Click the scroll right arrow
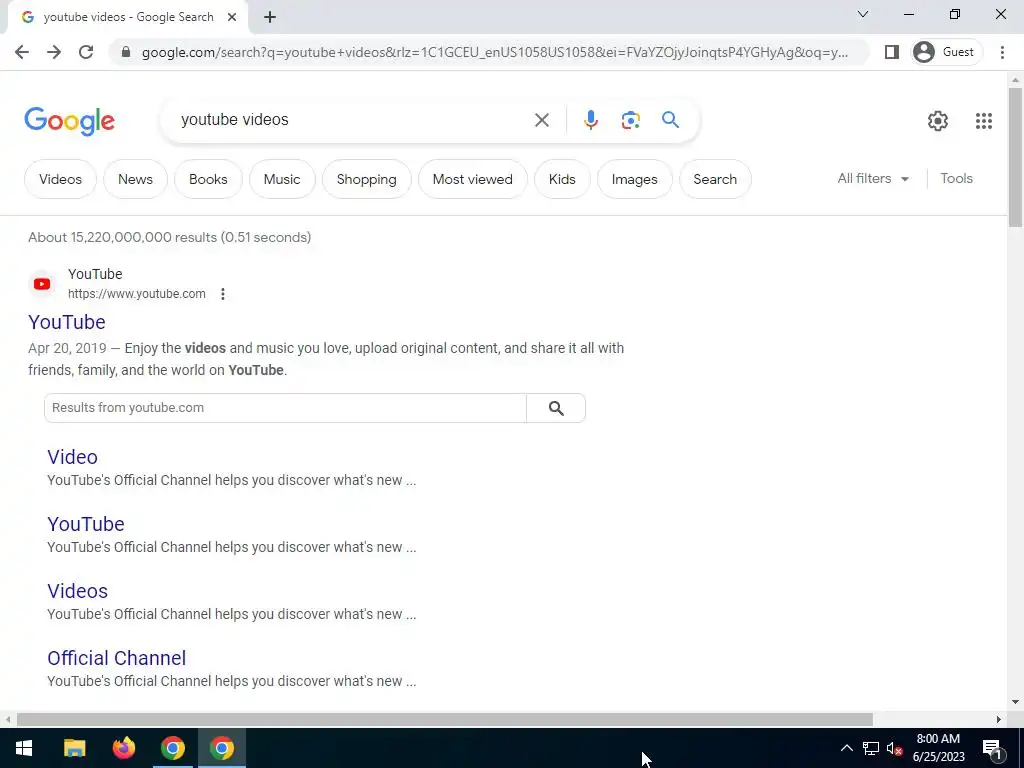The image size is (1024, 768). pos(999,719)
